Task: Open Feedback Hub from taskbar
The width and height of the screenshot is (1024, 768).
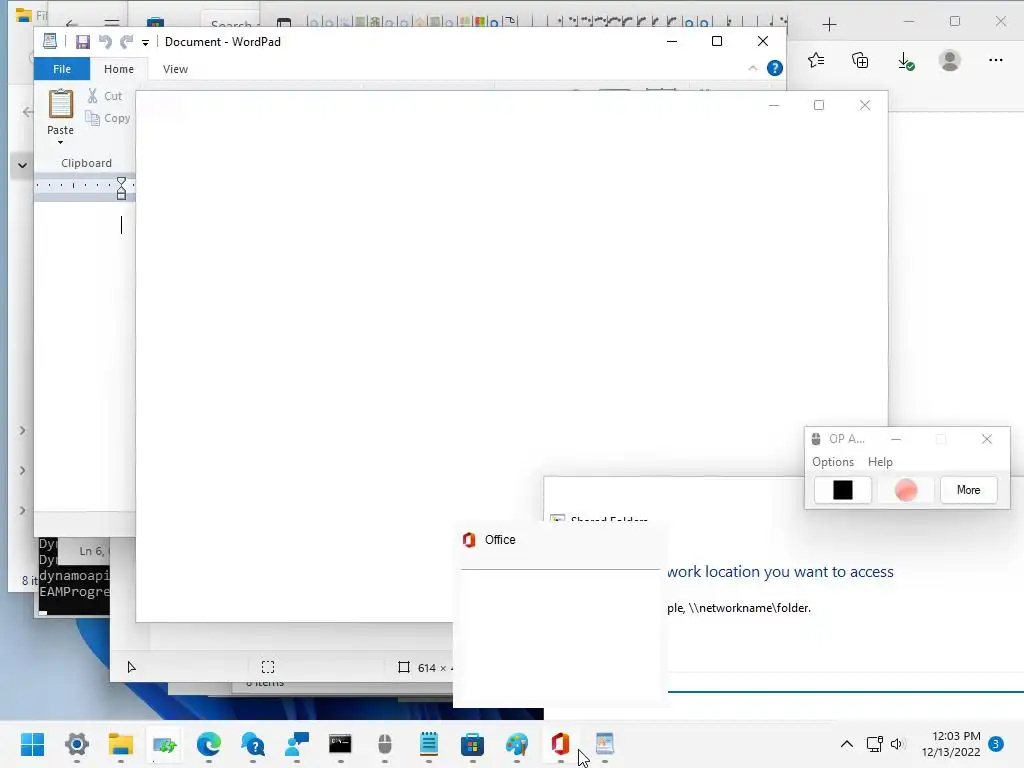Action: 296,744
